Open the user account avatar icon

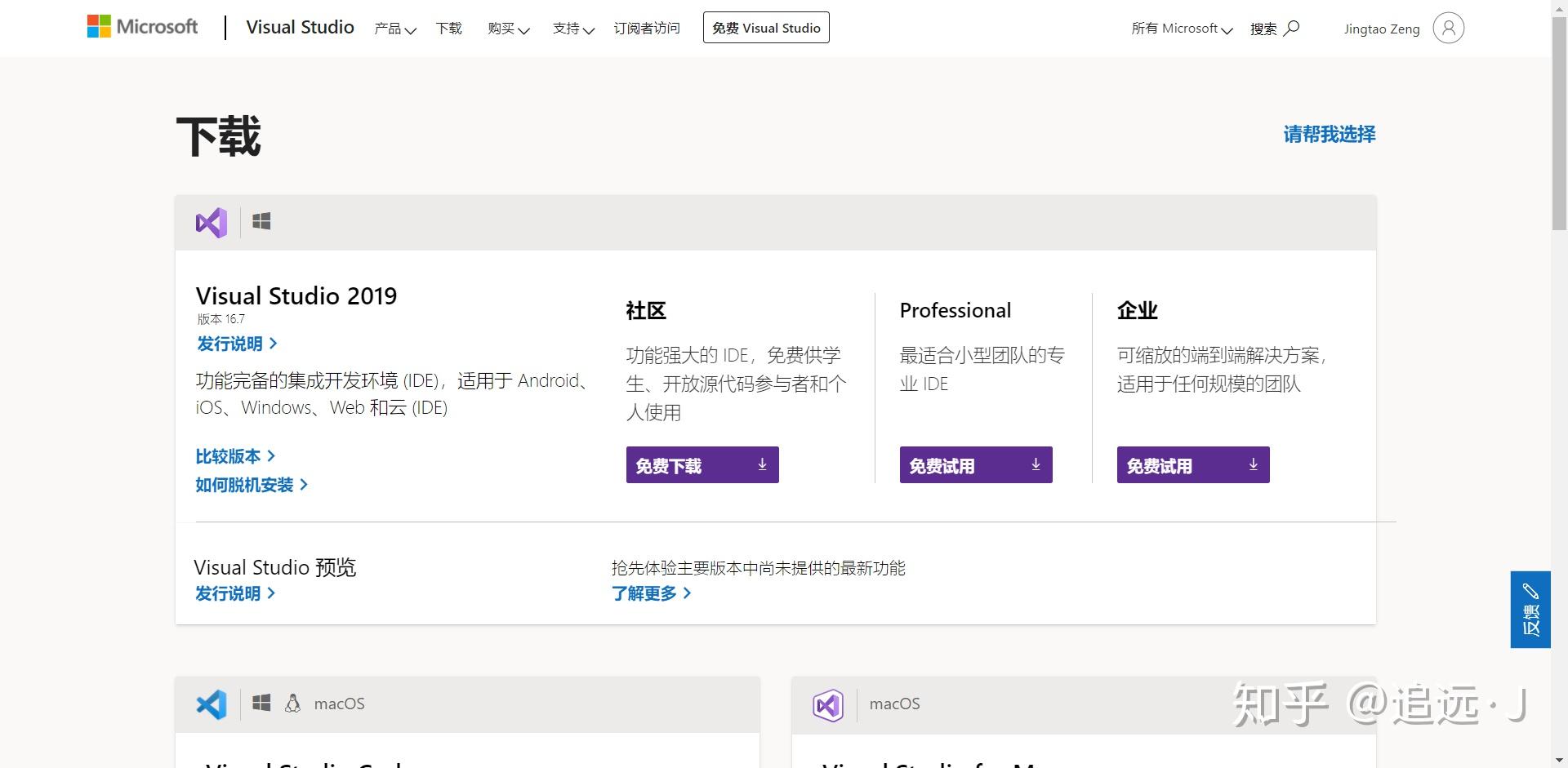[x=1448, y=29]
